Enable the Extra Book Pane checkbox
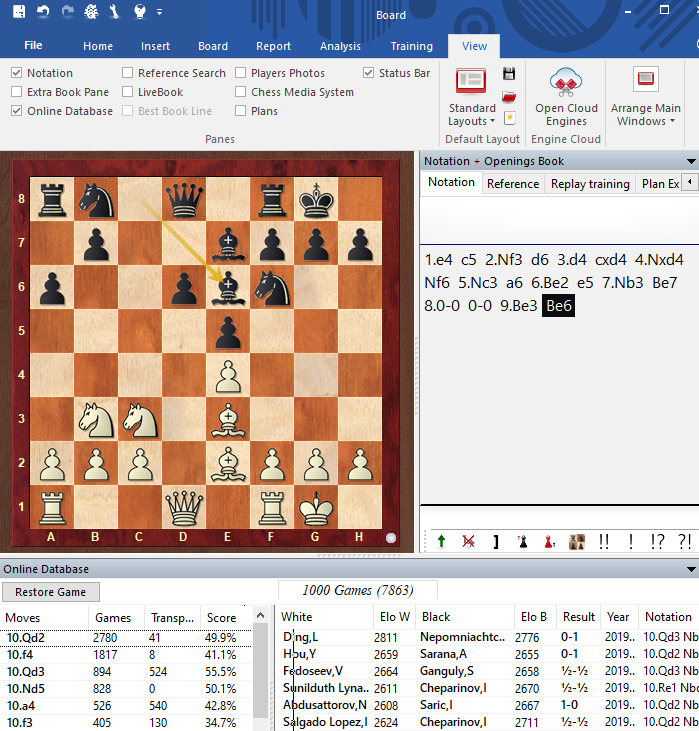The height and width of the screenshot is (731, 699). point(17,92)
